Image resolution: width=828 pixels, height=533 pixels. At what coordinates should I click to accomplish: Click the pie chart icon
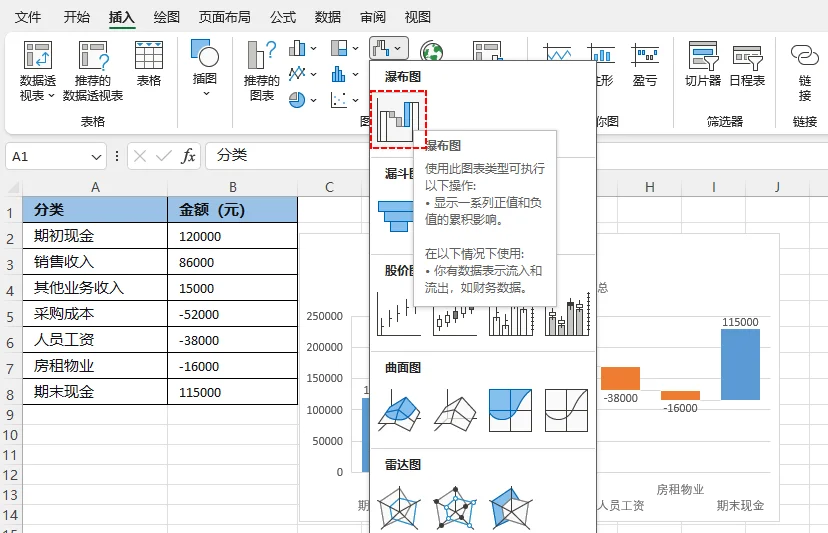pyautogui.click(x=297, y=99)
